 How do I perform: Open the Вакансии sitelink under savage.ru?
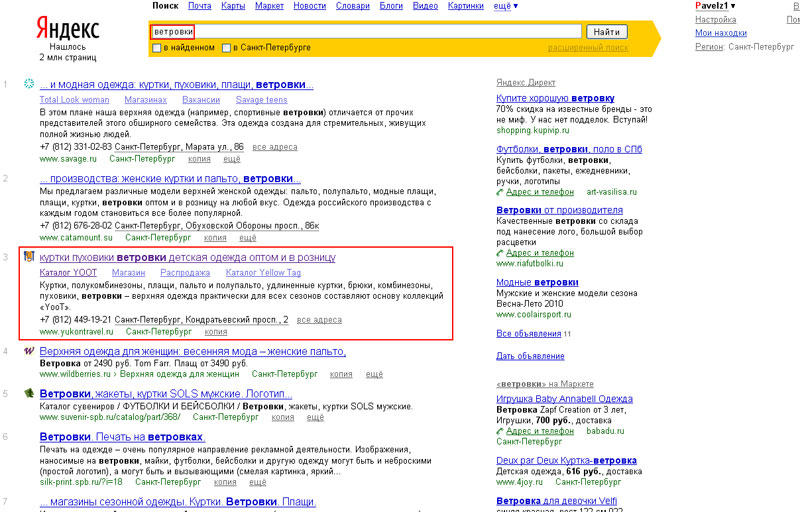201,100
